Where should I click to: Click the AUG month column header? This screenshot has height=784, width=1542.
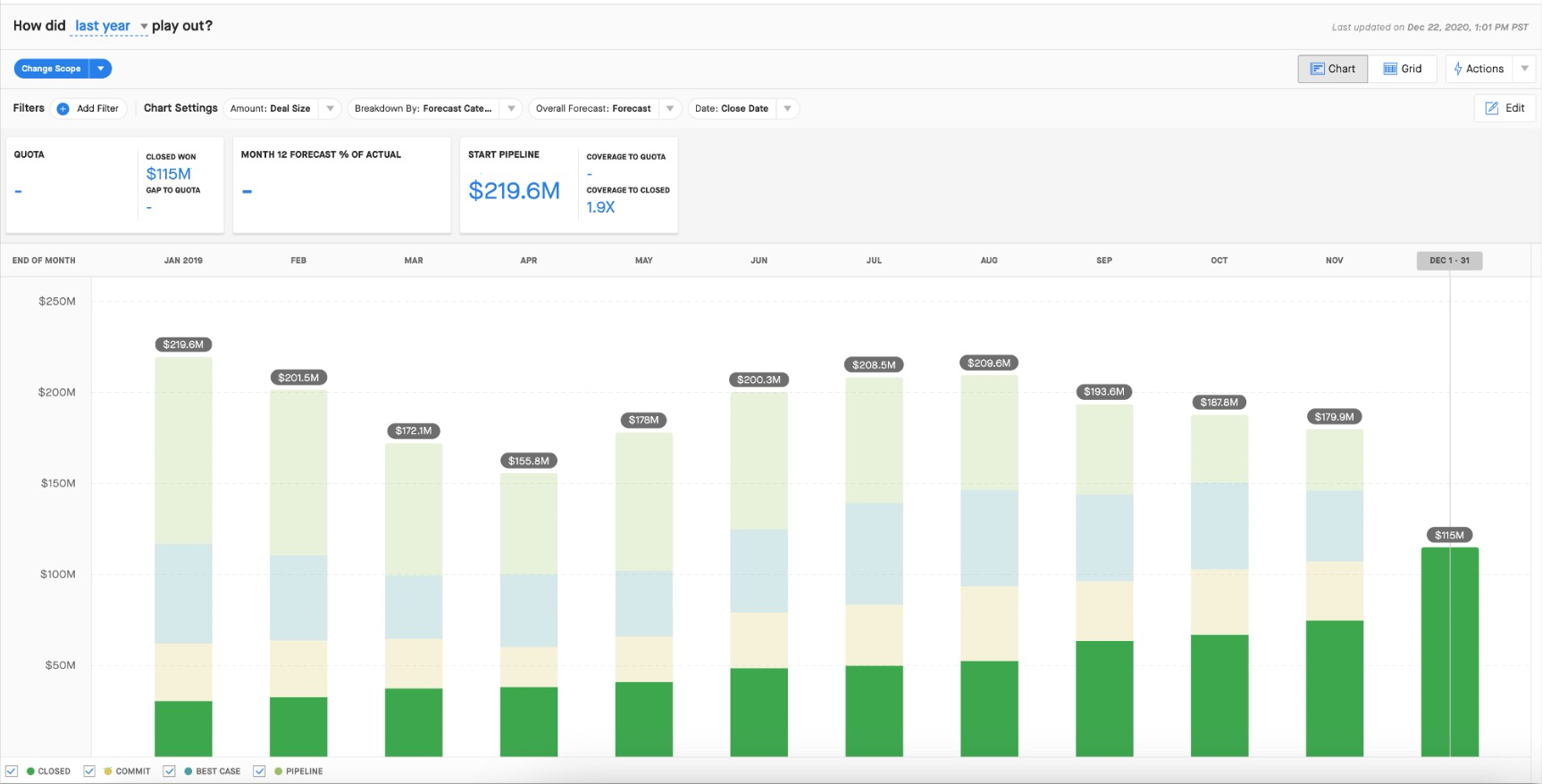point(989,261)
